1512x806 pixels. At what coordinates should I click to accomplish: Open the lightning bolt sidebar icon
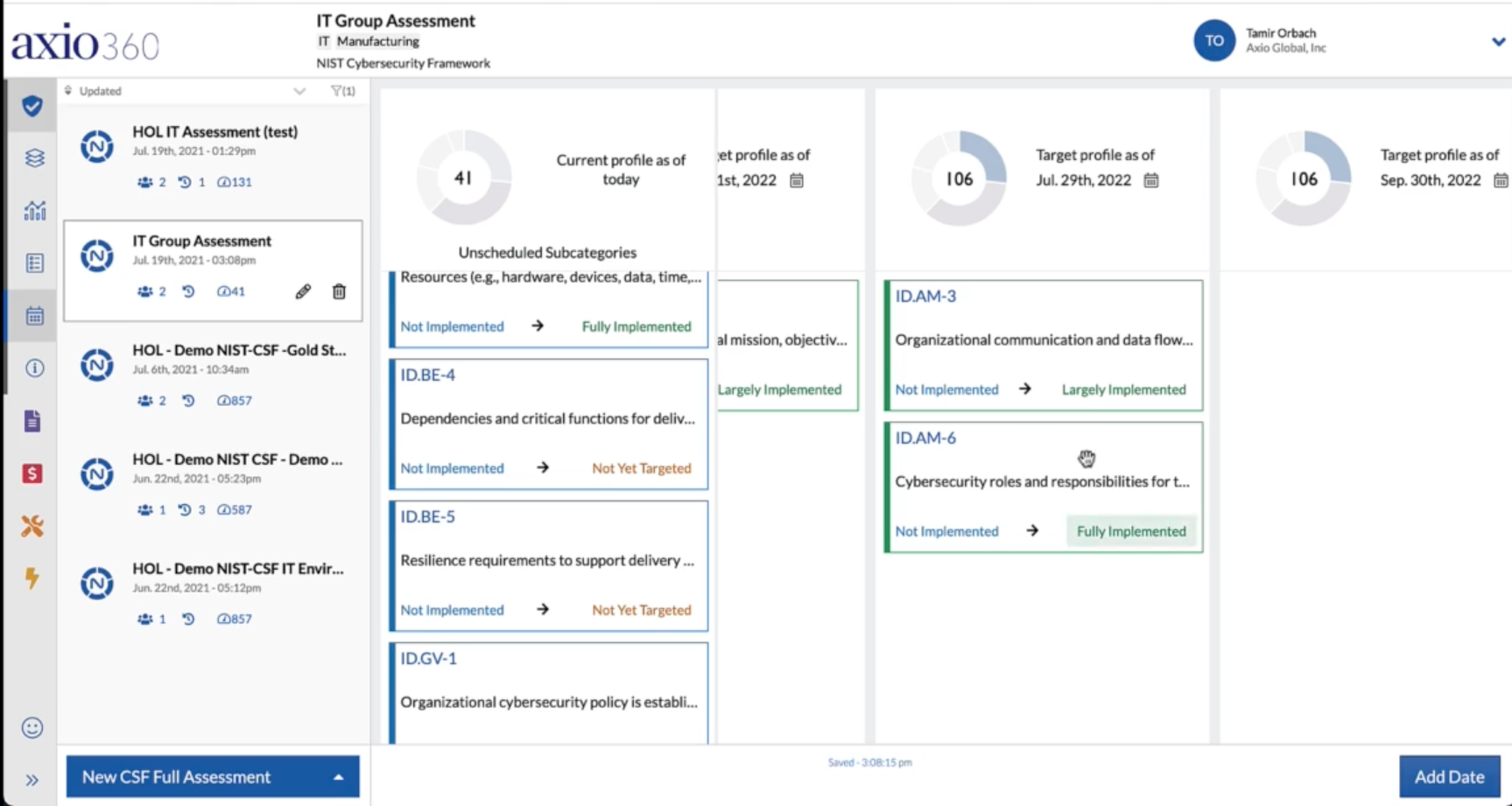(x=32, y=578)
